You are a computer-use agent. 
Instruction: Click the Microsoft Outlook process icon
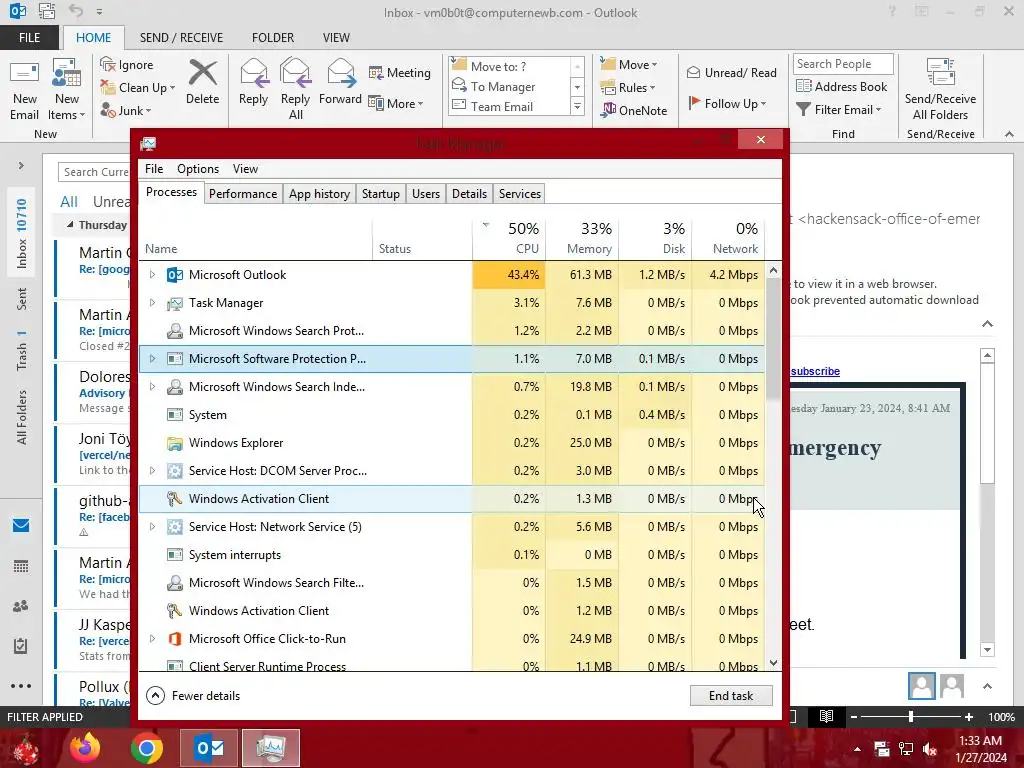(174, 275)
